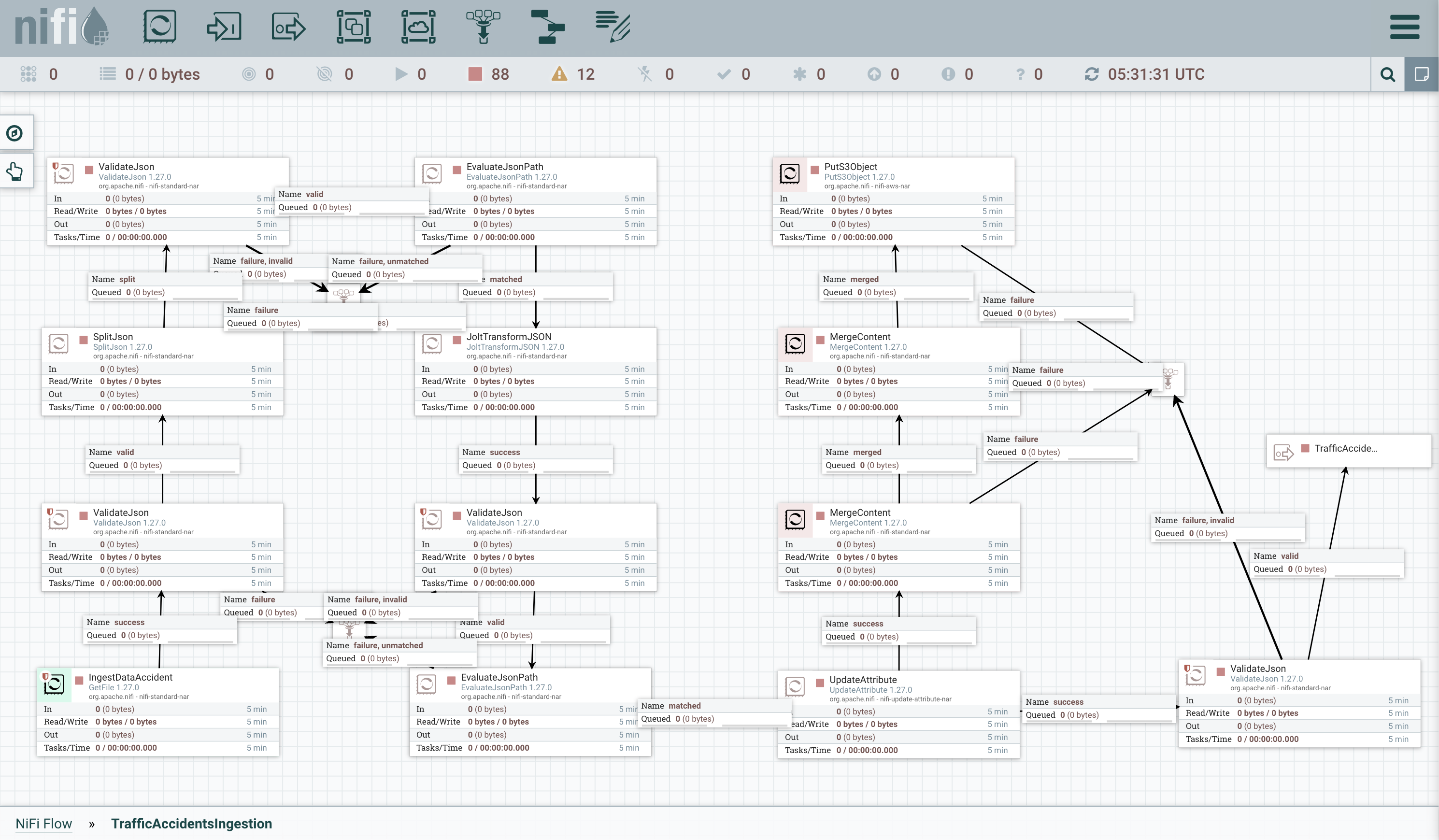Click the disabled components icon

point(645,74)
